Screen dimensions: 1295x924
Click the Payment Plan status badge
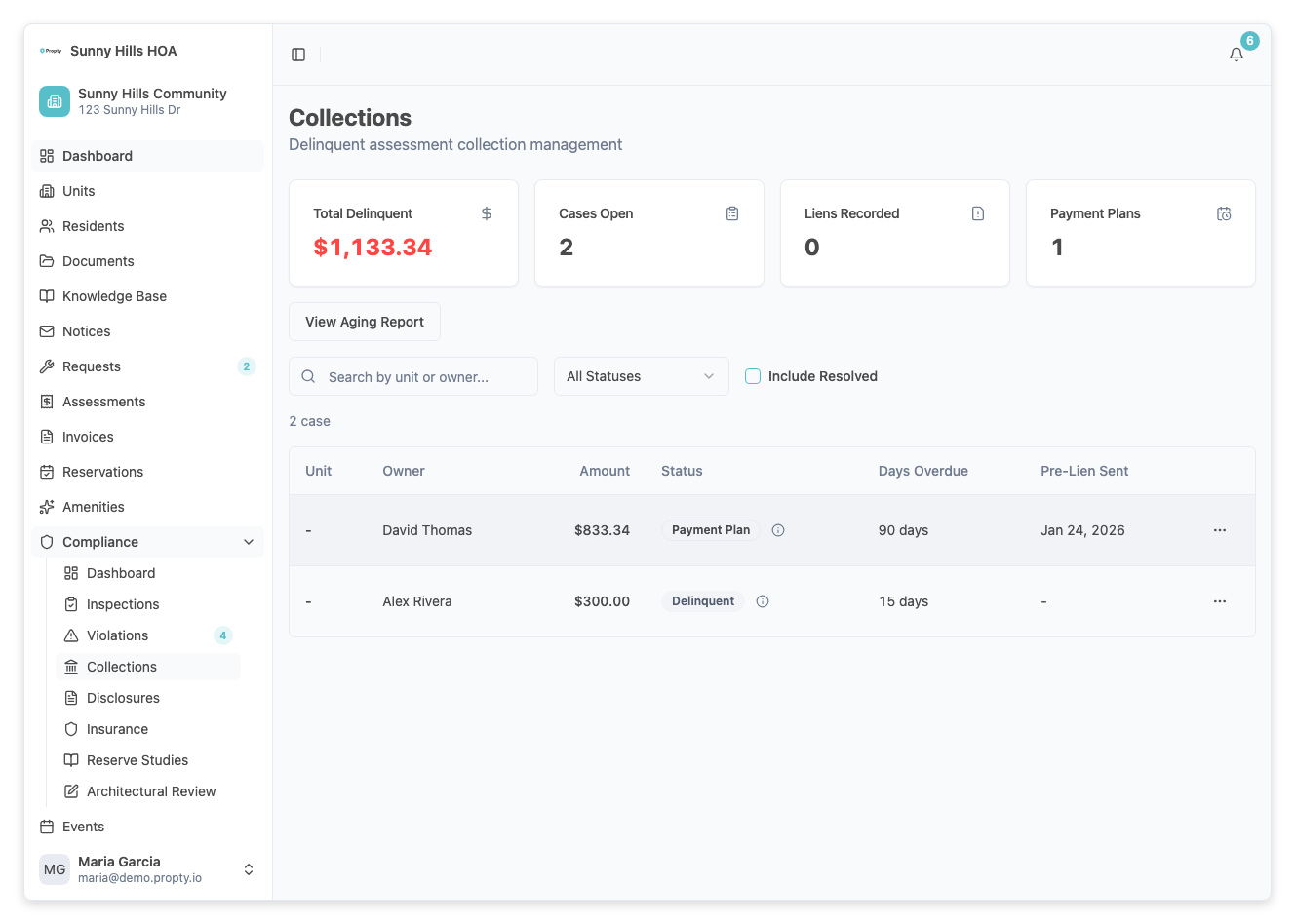[x=711, y=530]
